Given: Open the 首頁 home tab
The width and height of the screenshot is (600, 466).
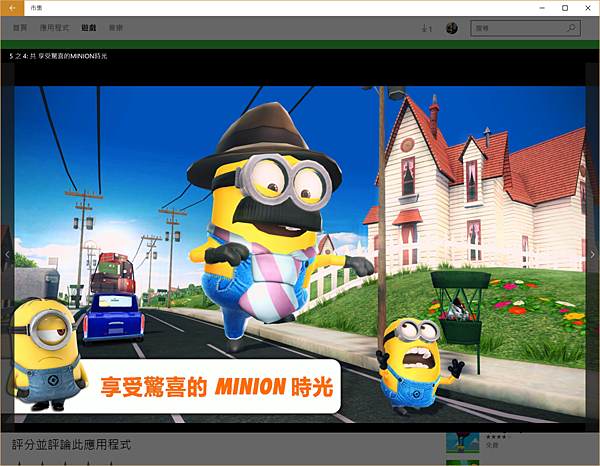Looking at the screenshot, I should click(x=20, y=28).
